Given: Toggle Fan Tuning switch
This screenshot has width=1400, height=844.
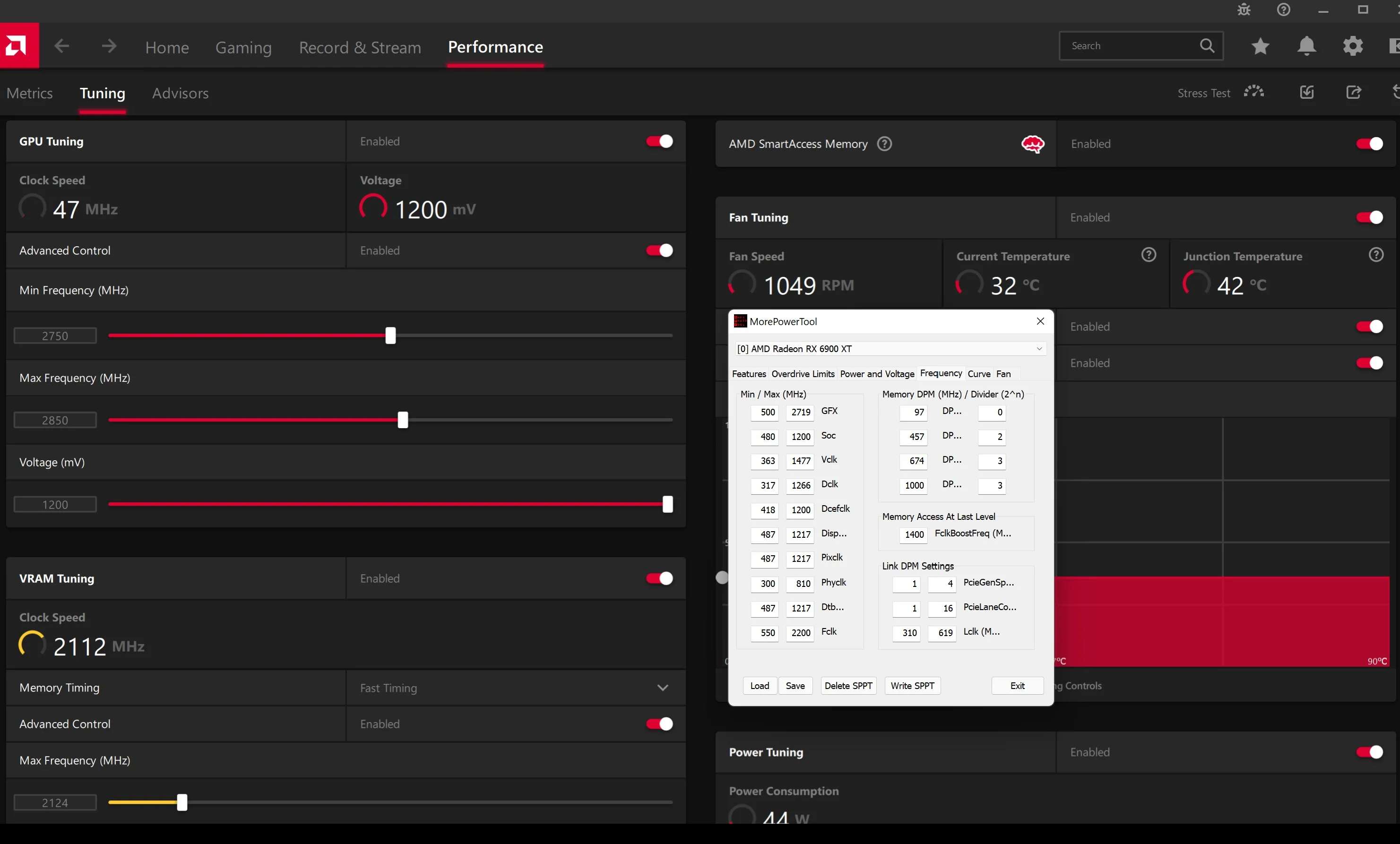Looking at the screenshot, I should coord(1369,217).
